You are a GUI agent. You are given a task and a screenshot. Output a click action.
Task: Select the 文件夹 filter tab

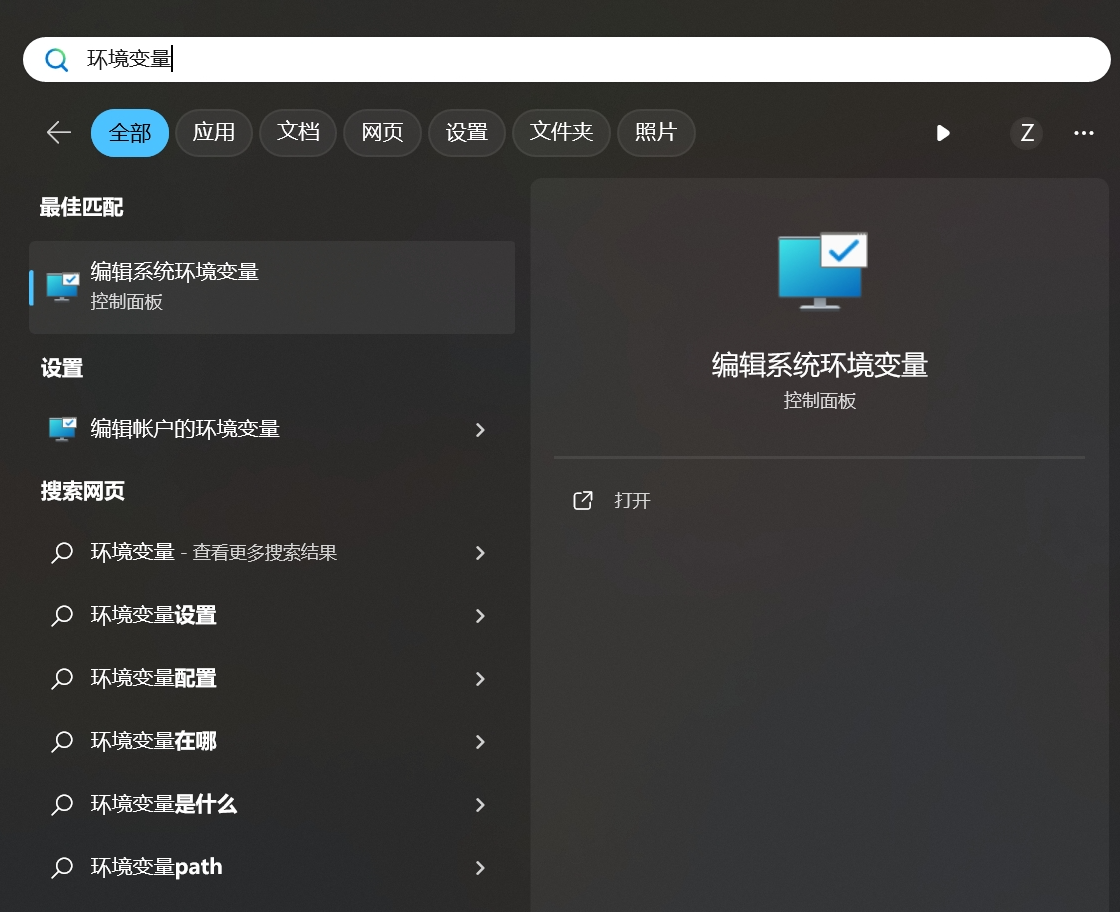click(561, 133)
